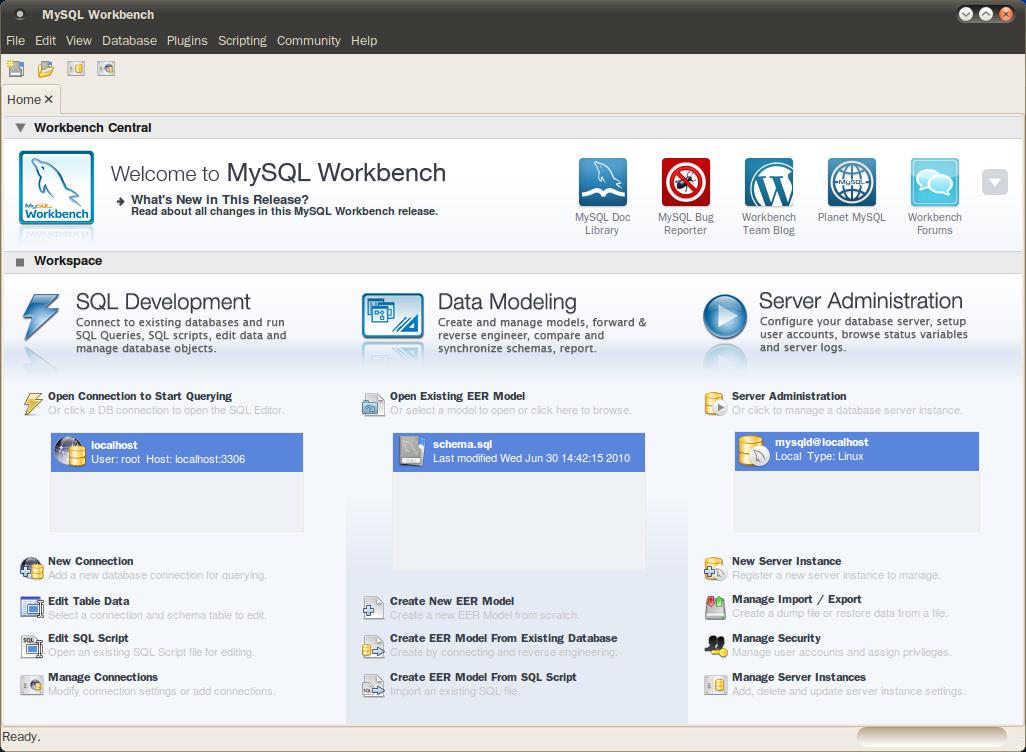Click Create EER Model From Existing Database icon
This screenshot has height=752, width=1026.
[373, 647]
